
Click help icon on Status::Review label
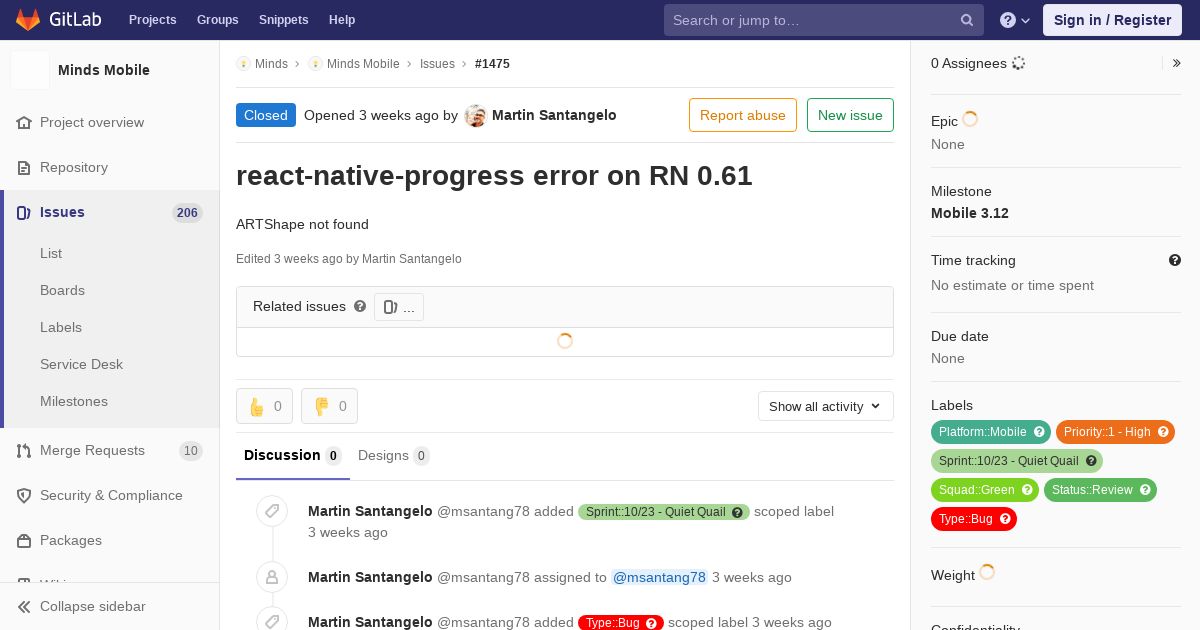1145,490
